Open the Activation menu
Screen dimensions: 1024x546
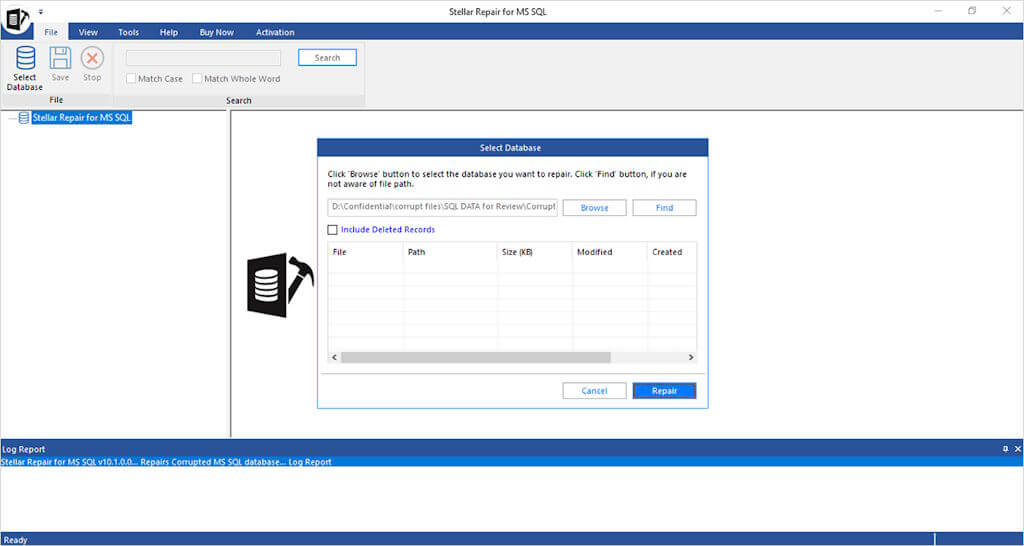pyautogui.click(x=275, y=32)
